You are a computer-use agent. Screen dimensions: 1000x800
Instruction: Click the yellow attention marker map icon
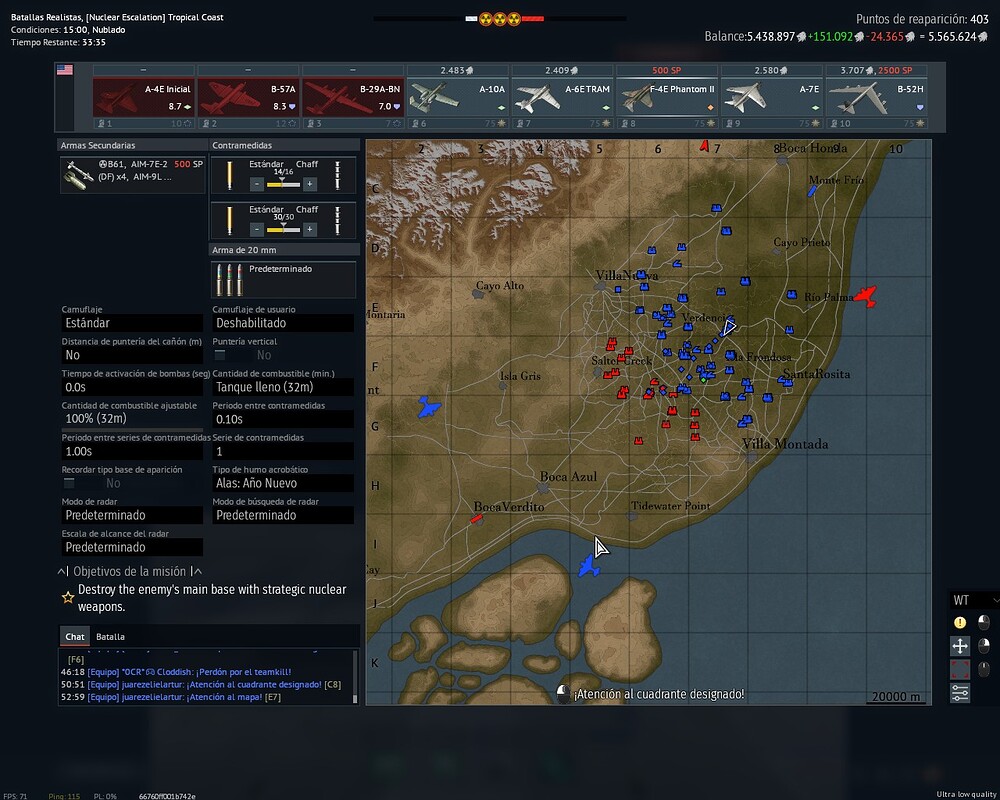[x=960, y=622]
